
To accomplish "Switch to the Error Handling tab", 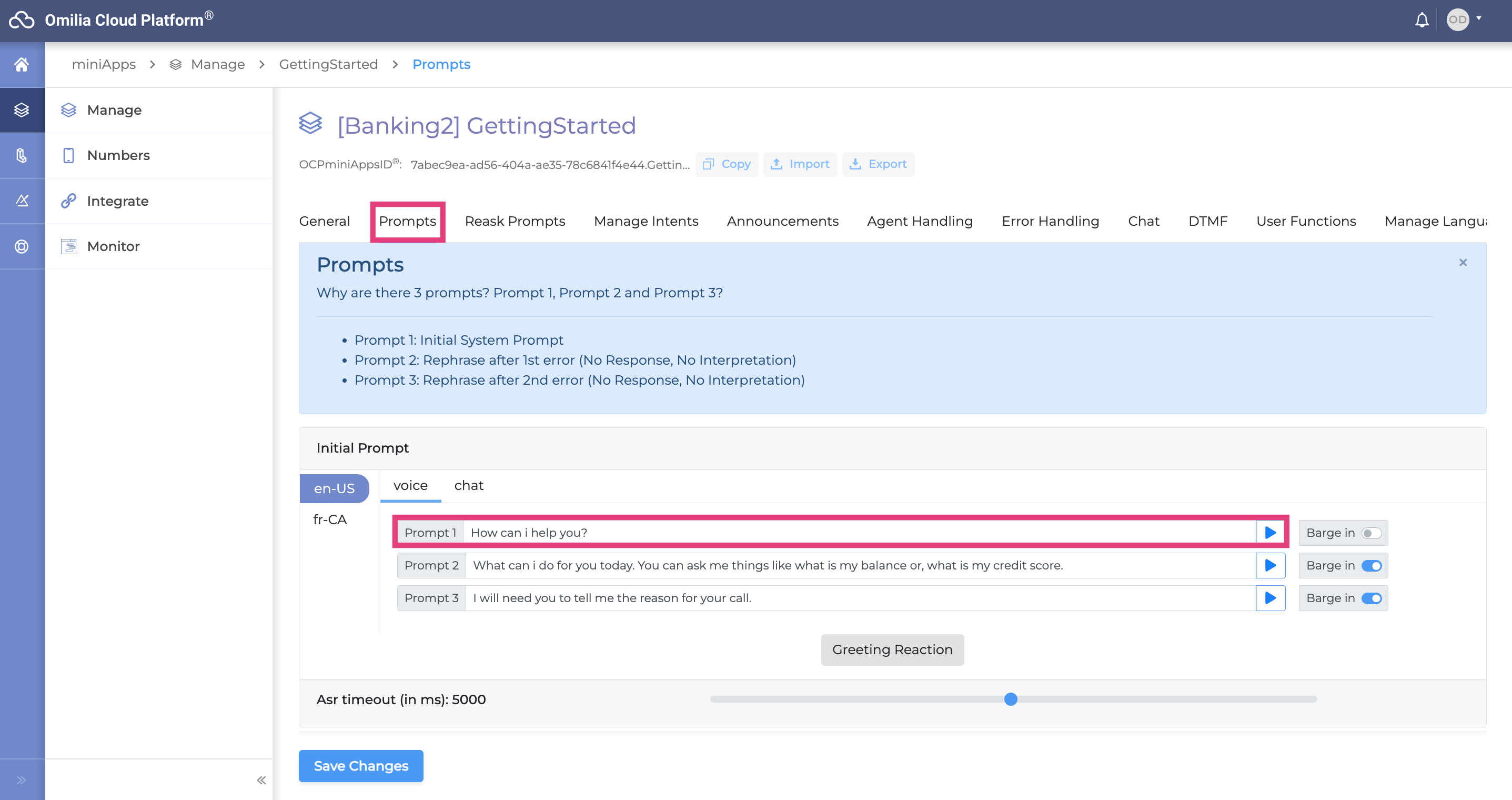I will coord(1050,221).
